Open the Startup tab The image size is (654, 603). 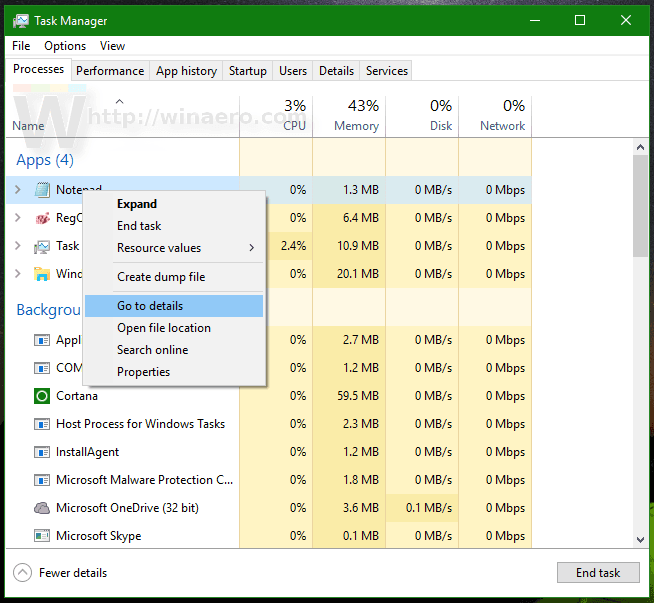pos(248,71)
